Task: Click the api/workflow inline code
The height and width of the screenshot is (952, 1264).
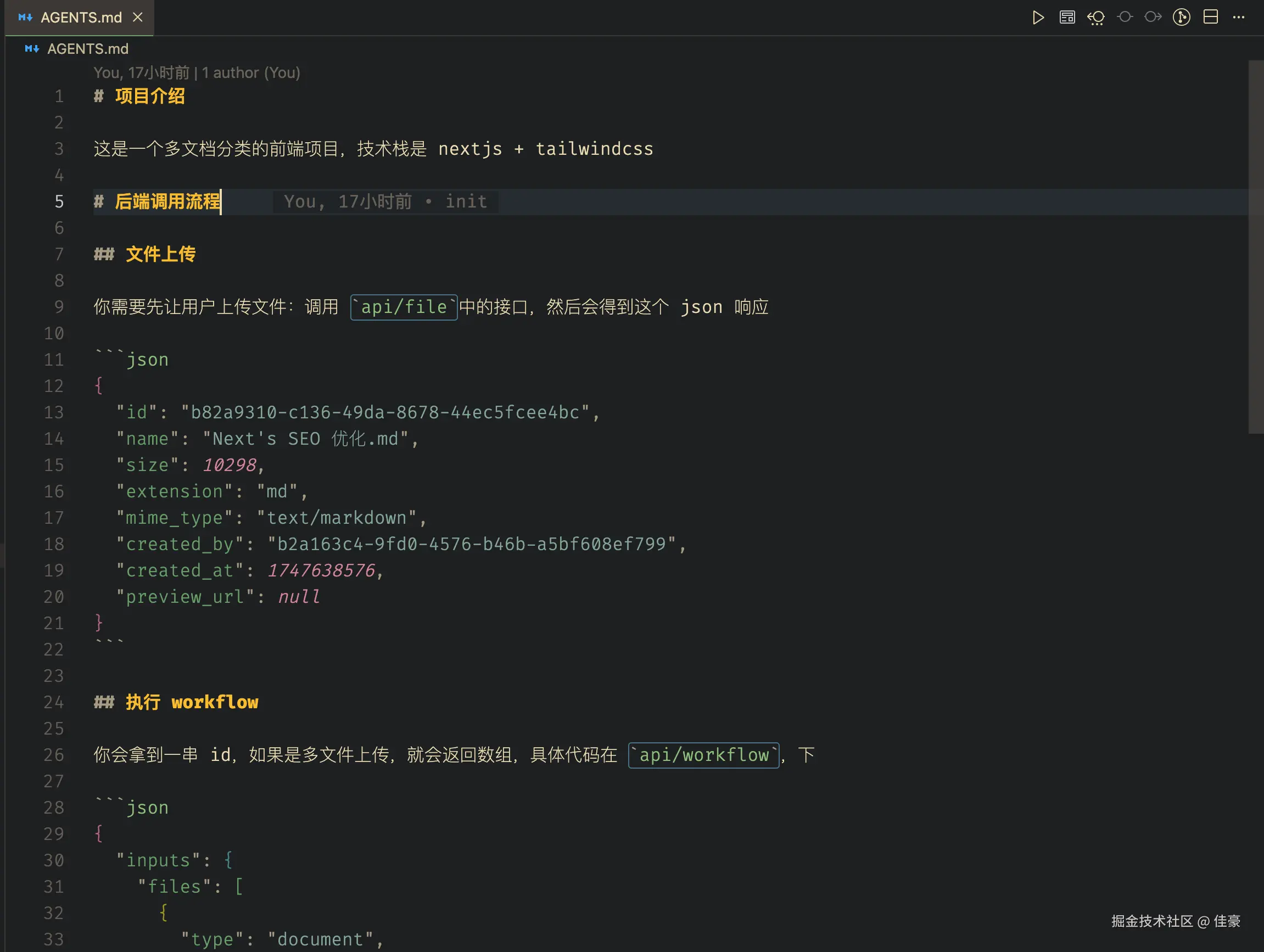Action: click(x=703, y=755)
